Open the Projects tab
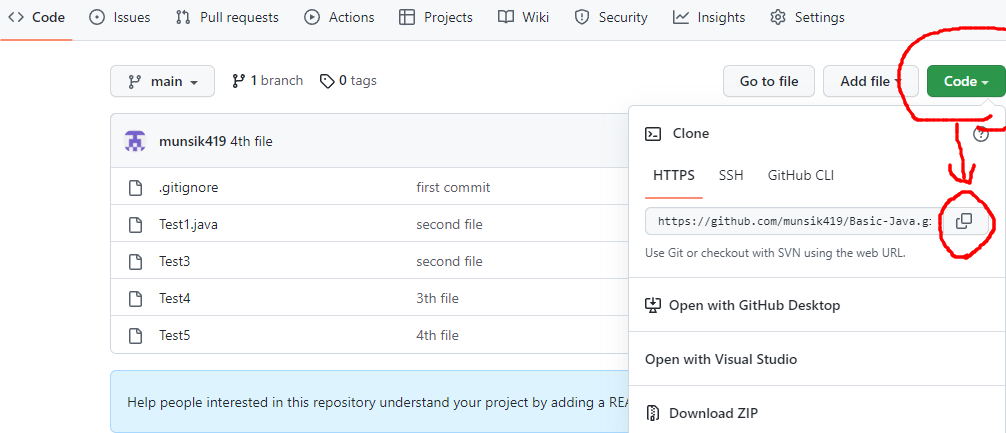The image size is (1006, 433). [x=436, y=17]
